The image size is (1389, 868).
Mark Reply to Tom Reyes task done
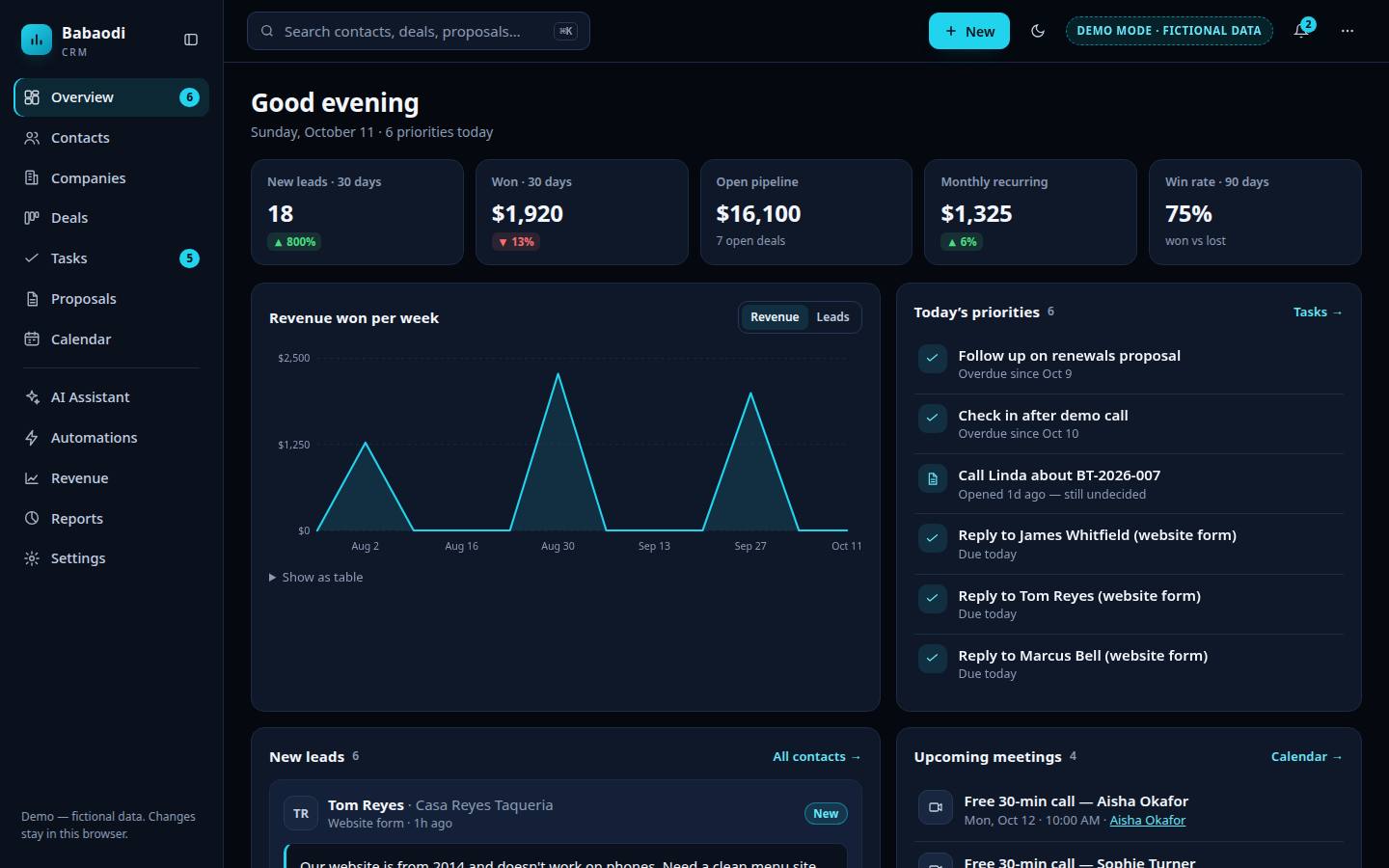933,599
